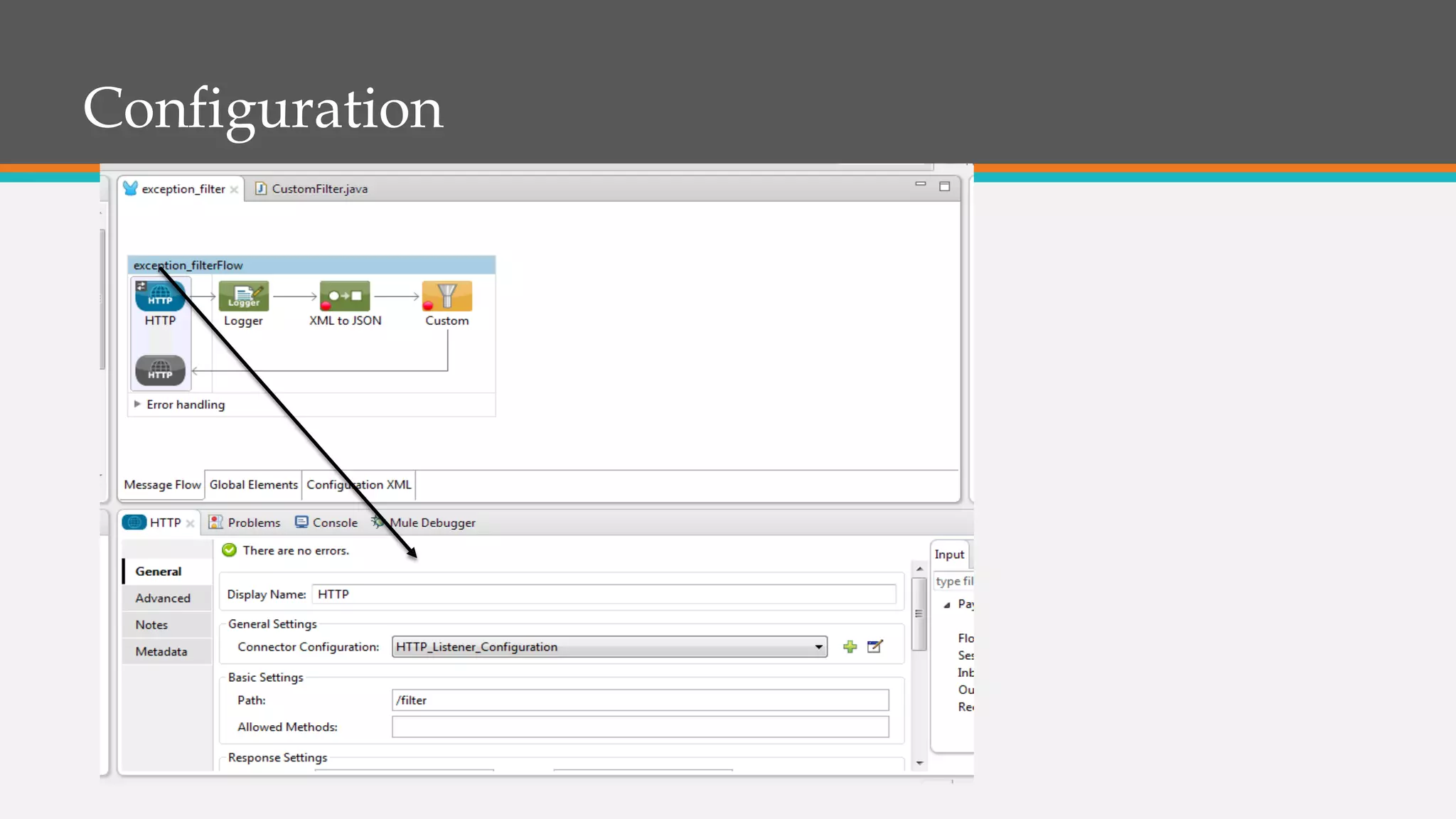This screenshot has width=1456, height=819.
Task: Open the Connector Configuration dropdown
Action: (x=818, y=647)
